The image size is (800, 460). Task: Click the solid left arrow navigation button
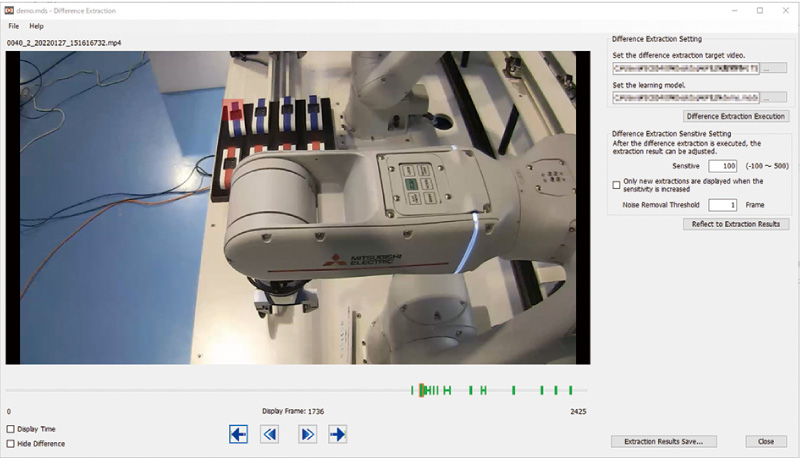tap(238, 434)
